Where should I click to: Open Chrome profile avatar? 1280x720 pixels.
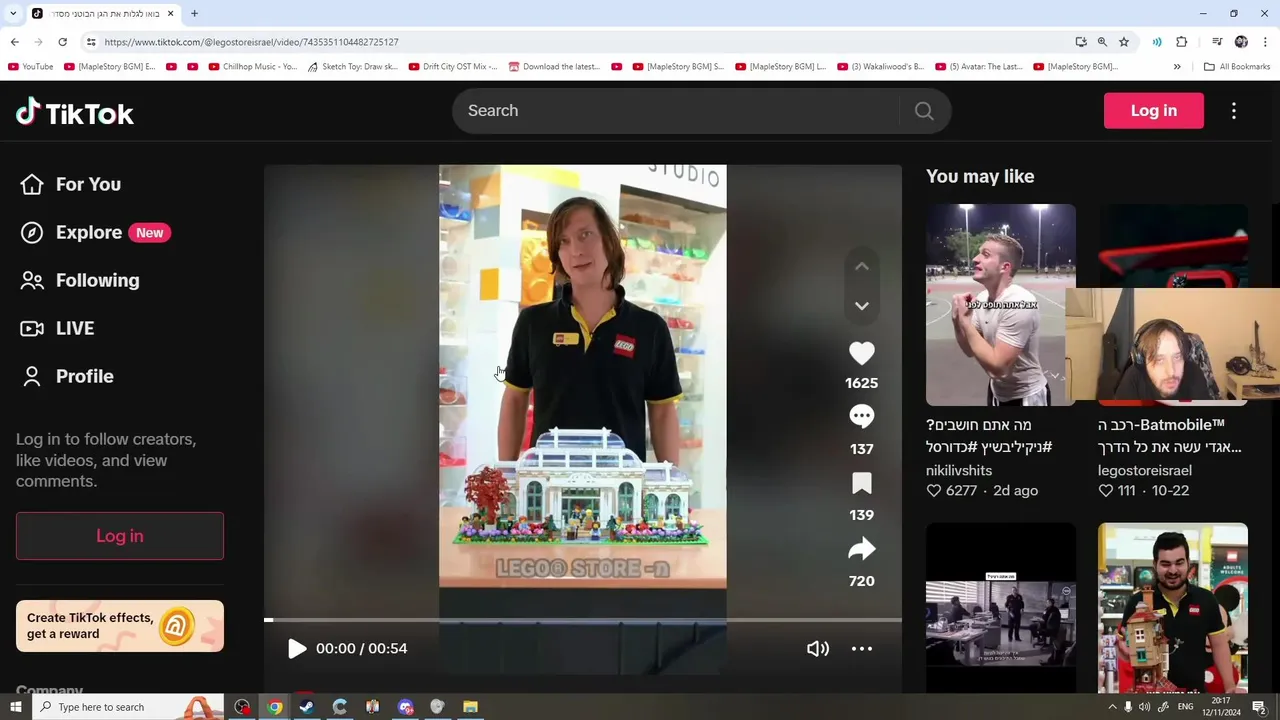pyautogui.click(x=1241, y=42)
